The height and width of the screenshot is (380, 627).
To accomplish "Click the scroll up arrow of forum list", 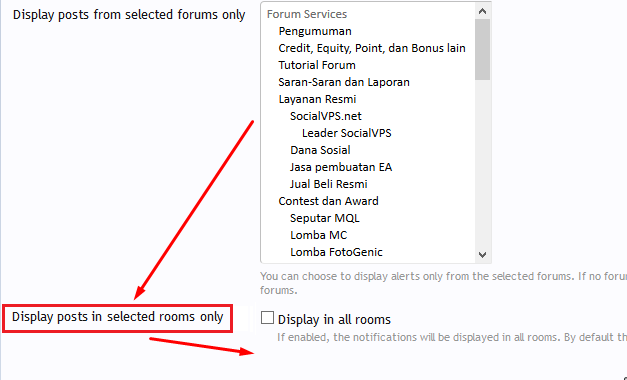I will 482,11.
